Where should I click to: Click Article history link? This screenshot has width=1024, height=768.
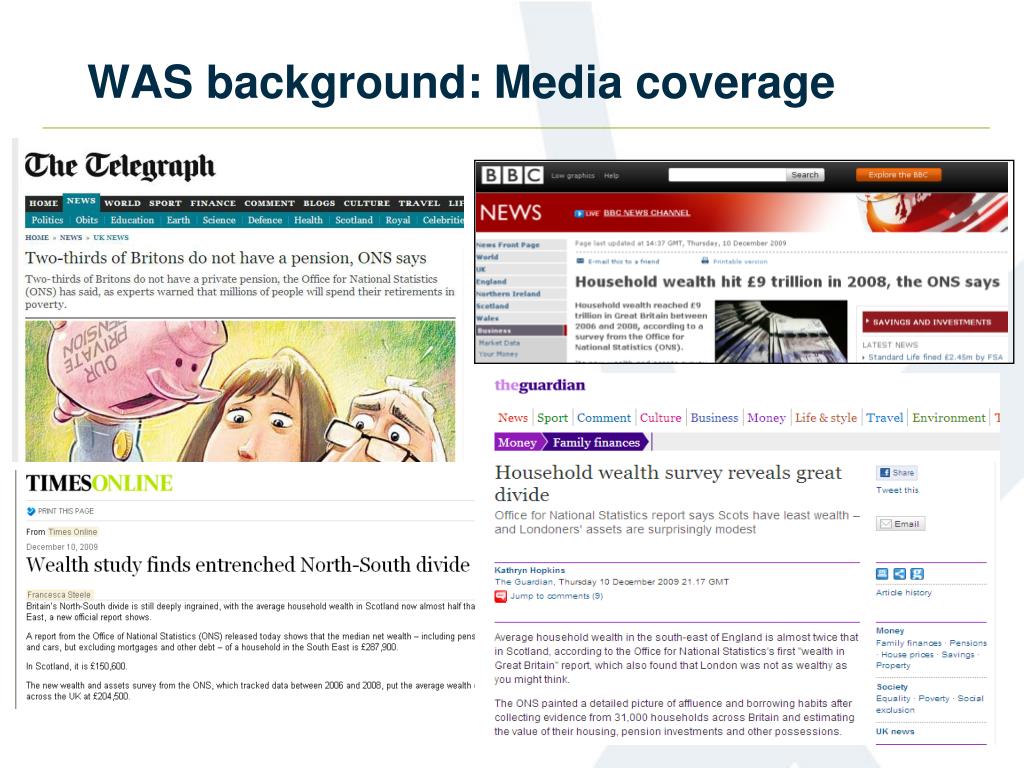click(904, 593)
